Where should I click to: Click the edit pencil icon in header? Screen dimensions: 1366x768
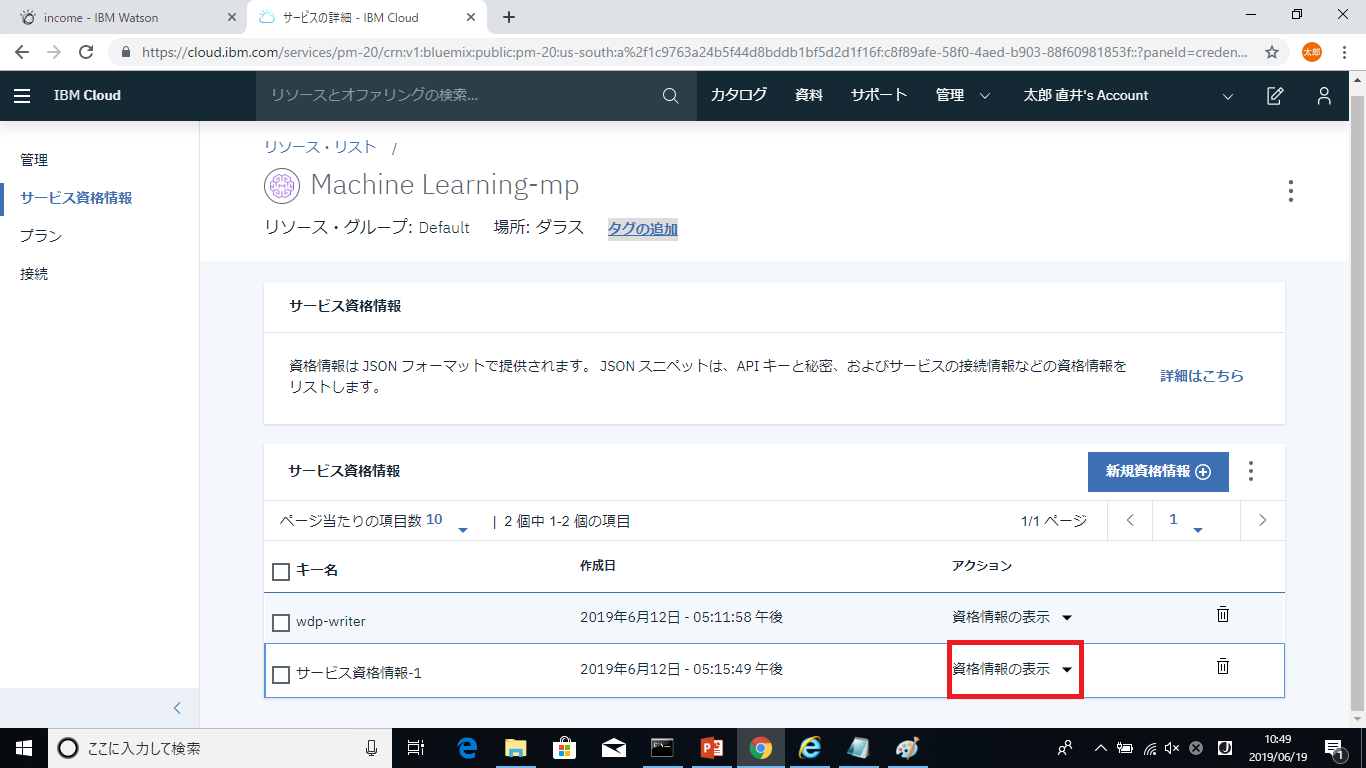click(x=1275, y=96)
